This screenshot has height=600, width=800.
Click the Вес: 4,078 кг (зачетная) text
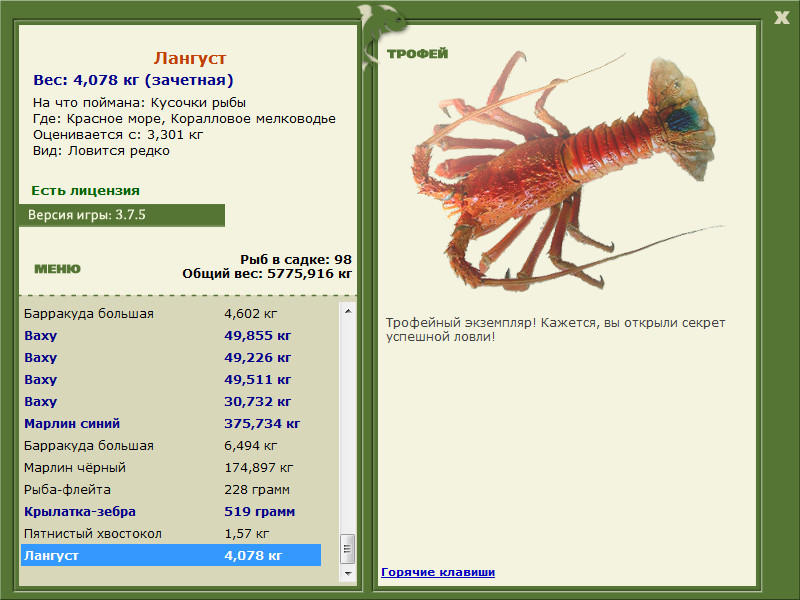click(133, 80)
